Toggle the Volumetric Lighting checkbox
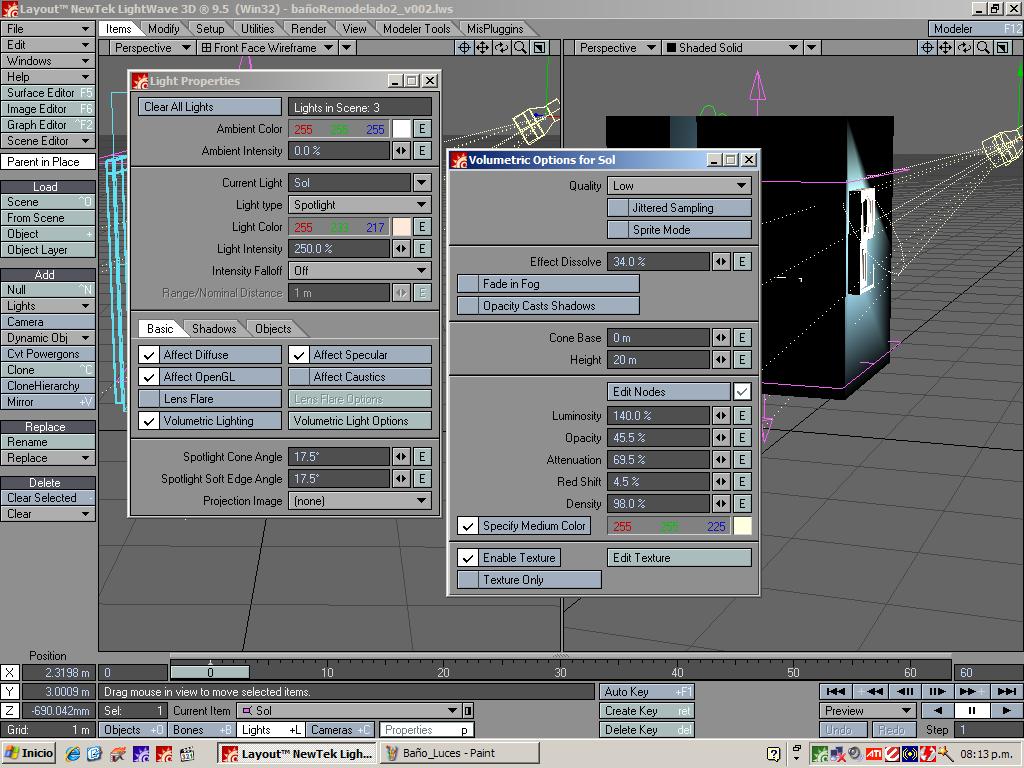Image resolution: width=1024 pixels, height=768 pixels. tap(149, 421)
